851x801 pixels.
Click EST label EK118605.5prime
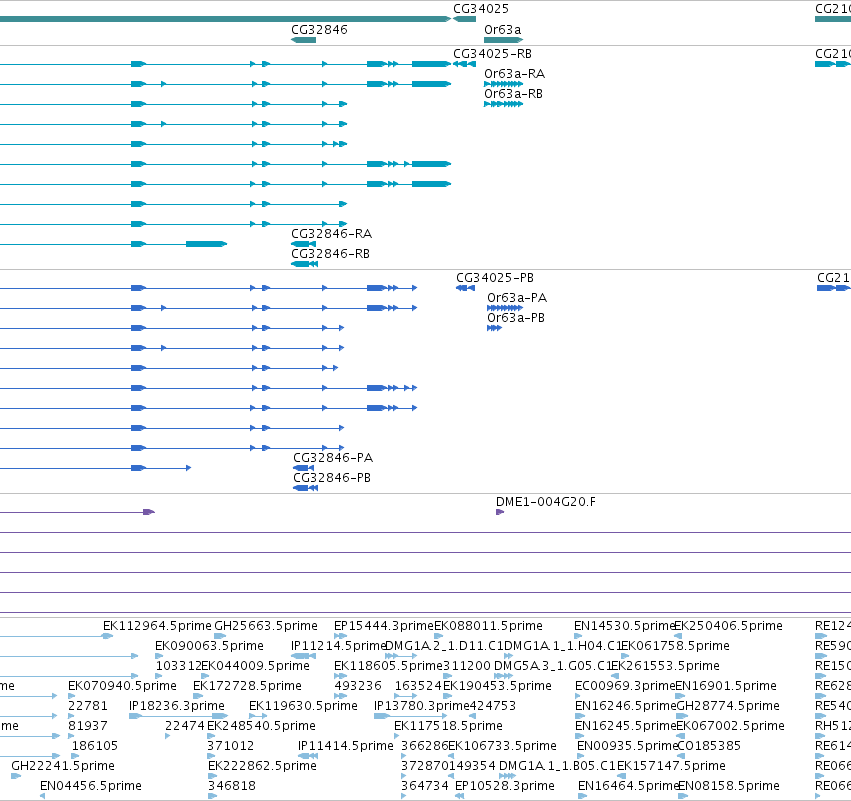click(x=388, y=666)
